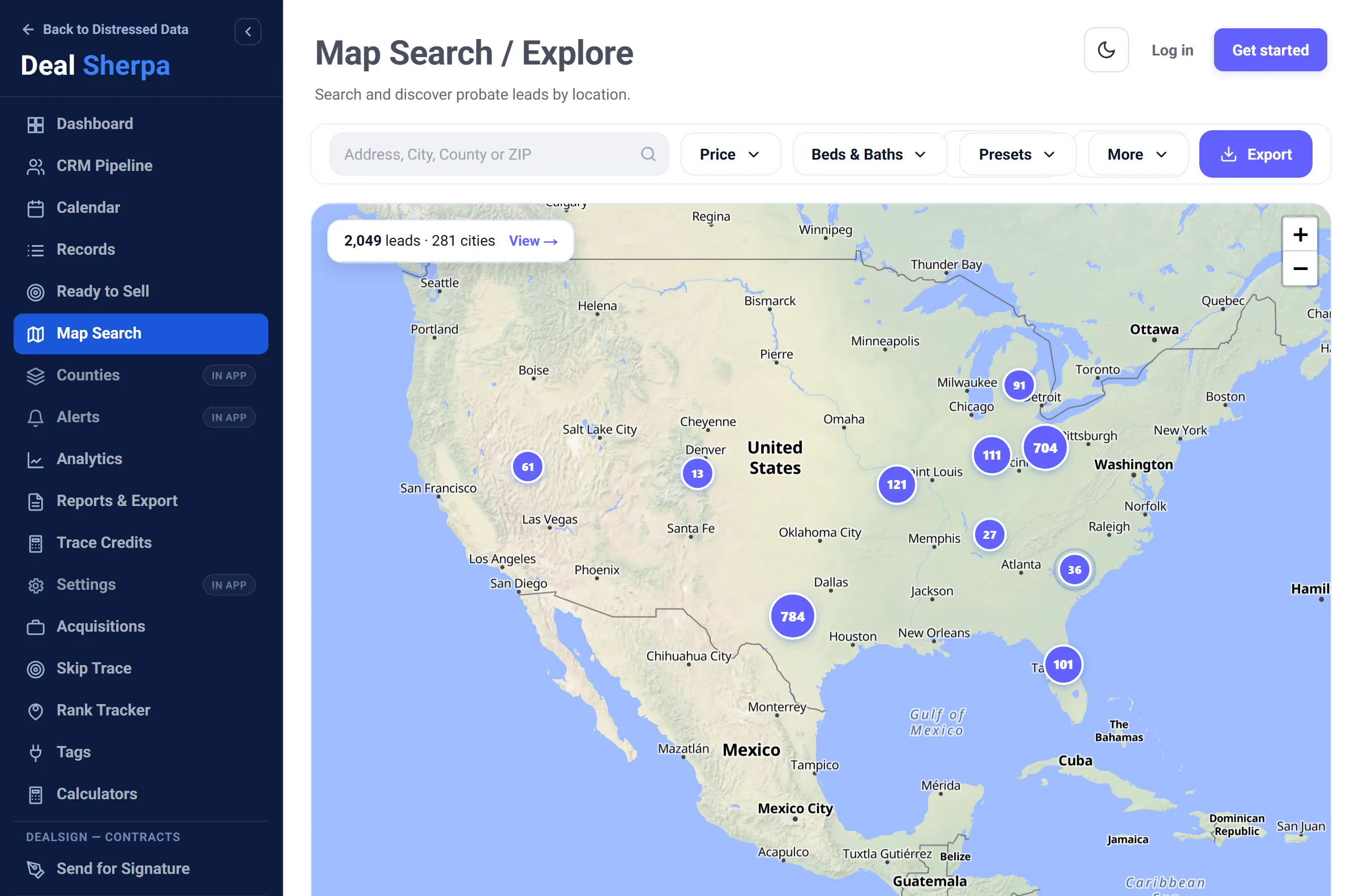This screenshot has width=1359, height=896.
Task: Click the Ready to Sell target icon
Action: click(36, 292)
